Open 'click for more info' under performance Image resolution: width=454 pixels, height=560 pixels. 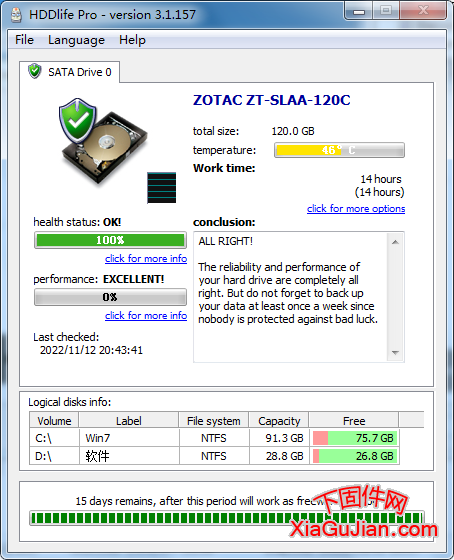point(146,315)
